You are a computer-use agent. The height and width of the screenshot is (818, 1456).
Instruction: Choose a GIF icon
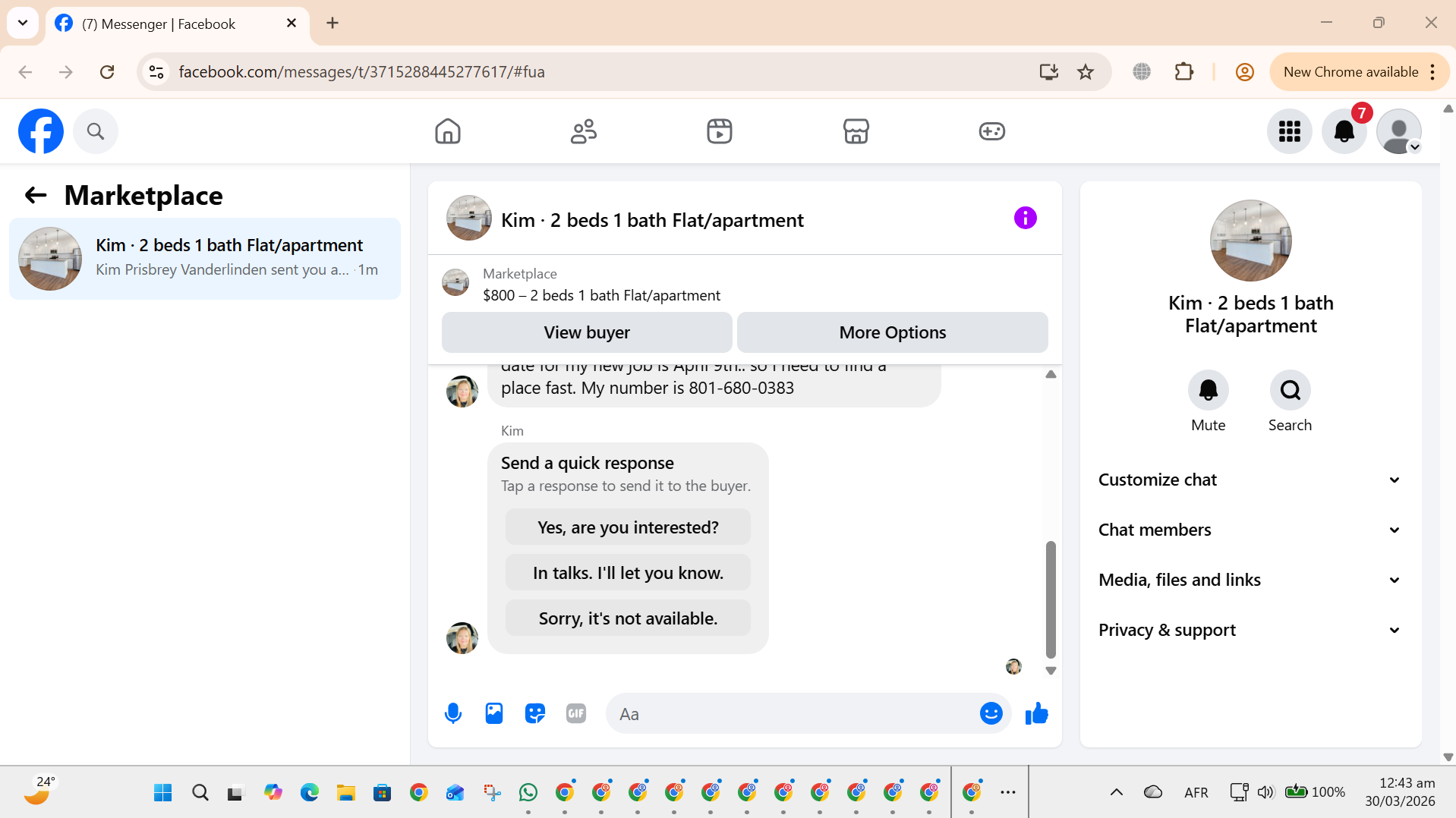pos(576,714)
